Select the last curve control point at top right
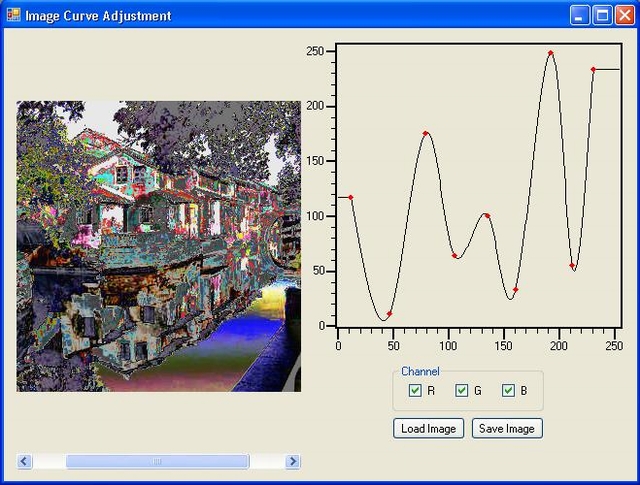 tap(593, 70)
